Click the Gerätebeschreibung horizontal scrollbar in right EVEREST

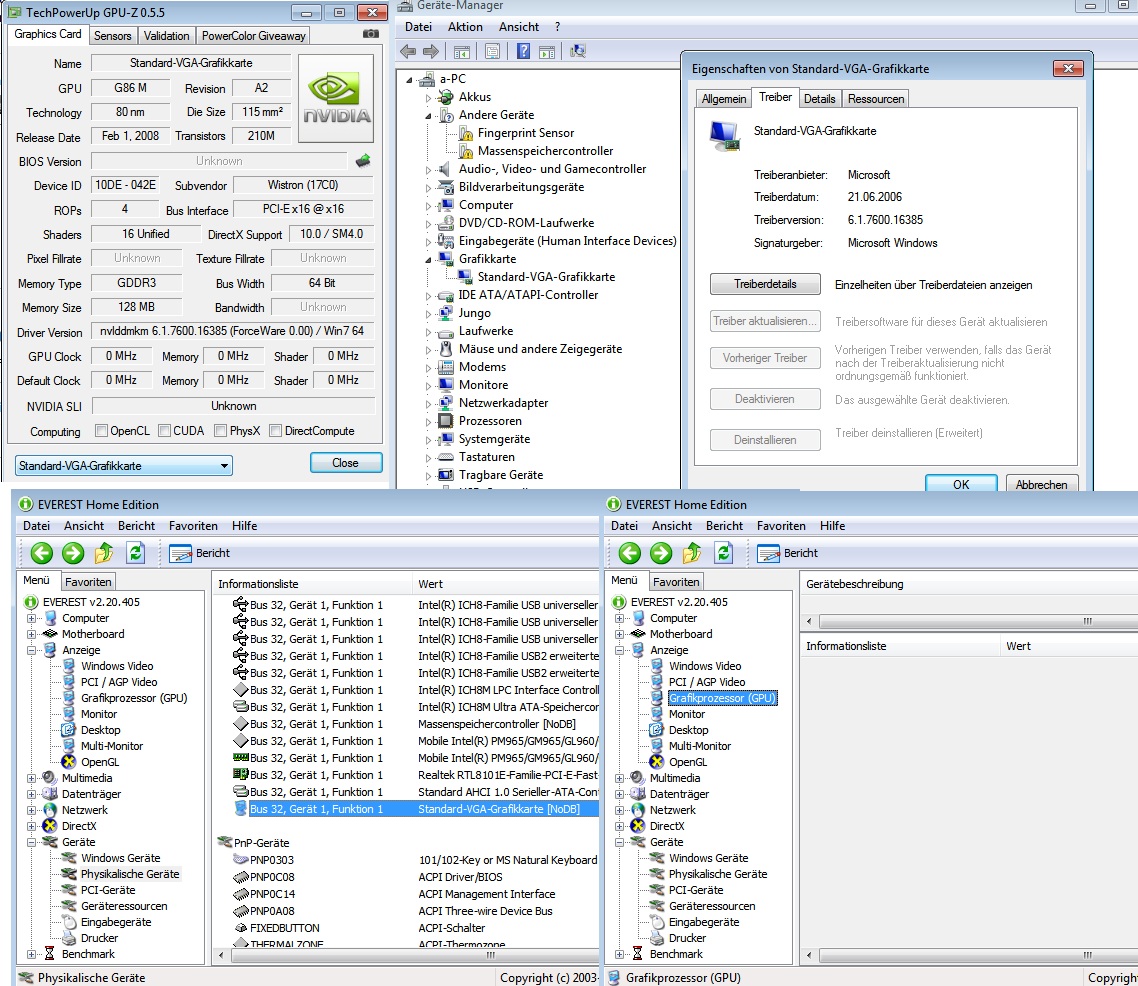(x=970, y=621)
